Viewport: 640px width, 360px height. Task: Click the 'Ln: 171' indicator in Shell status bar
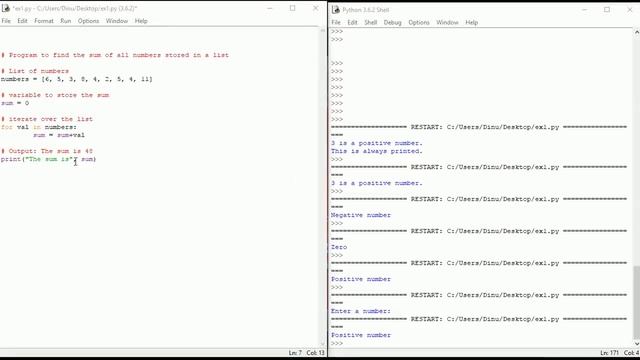click(x=609, y=353)
